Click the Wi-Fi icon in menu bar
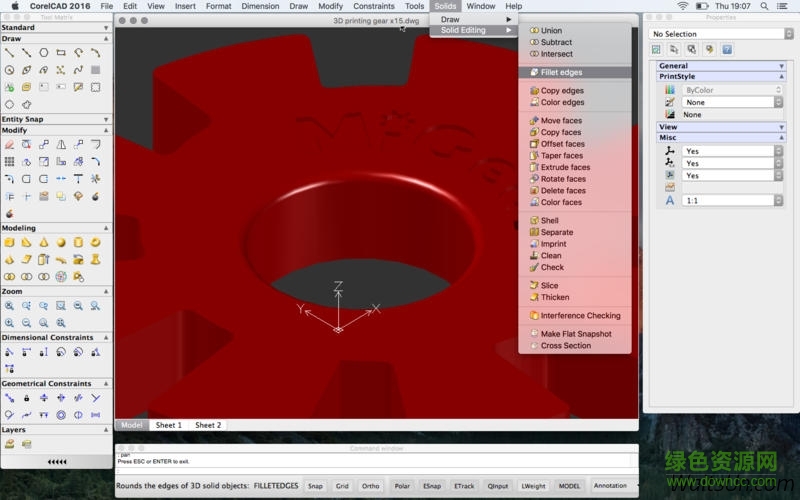 click(683, 6)
